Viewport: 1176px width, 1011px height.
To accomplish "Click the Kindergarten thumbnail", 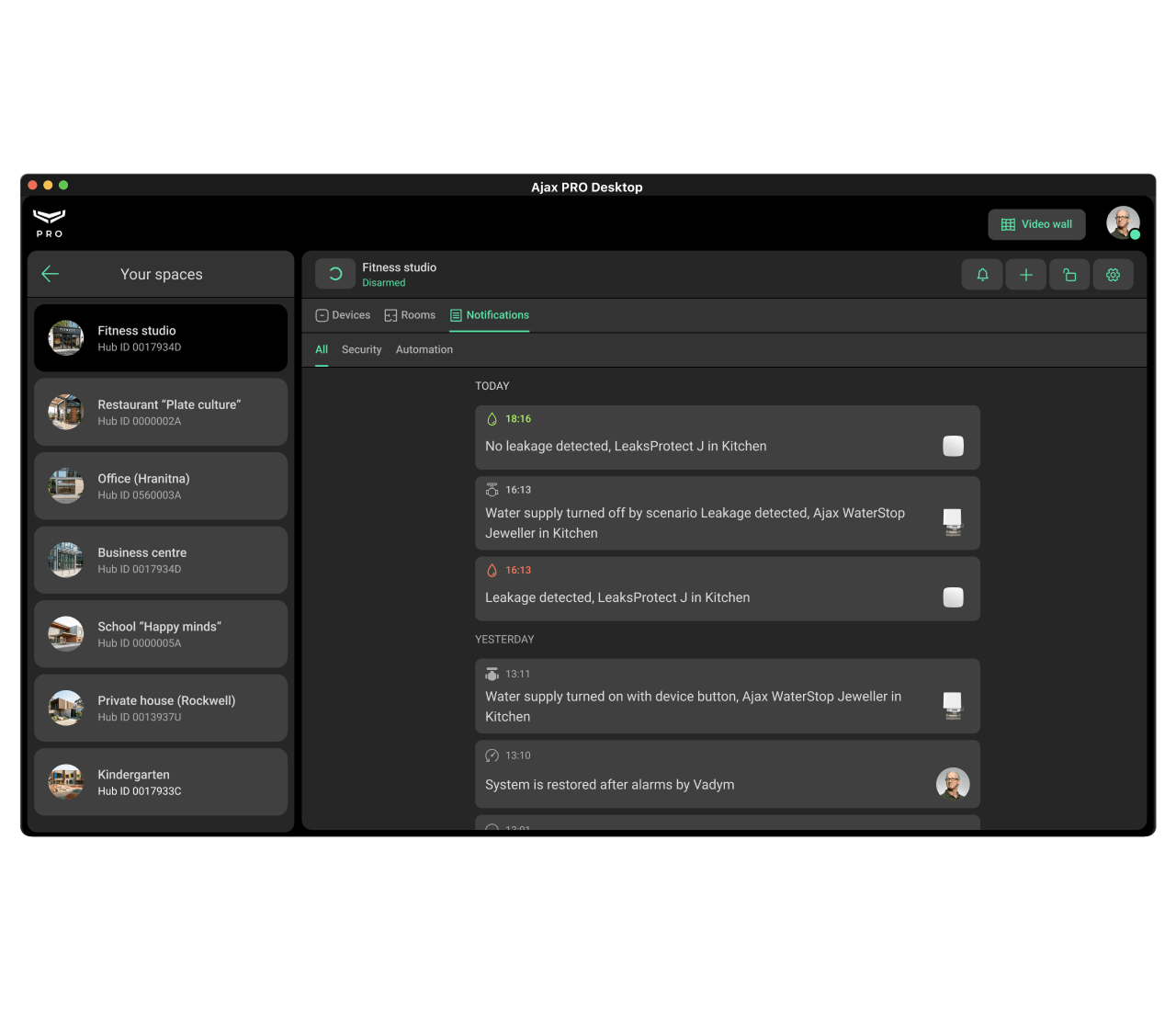I will [x=66, y=782].
